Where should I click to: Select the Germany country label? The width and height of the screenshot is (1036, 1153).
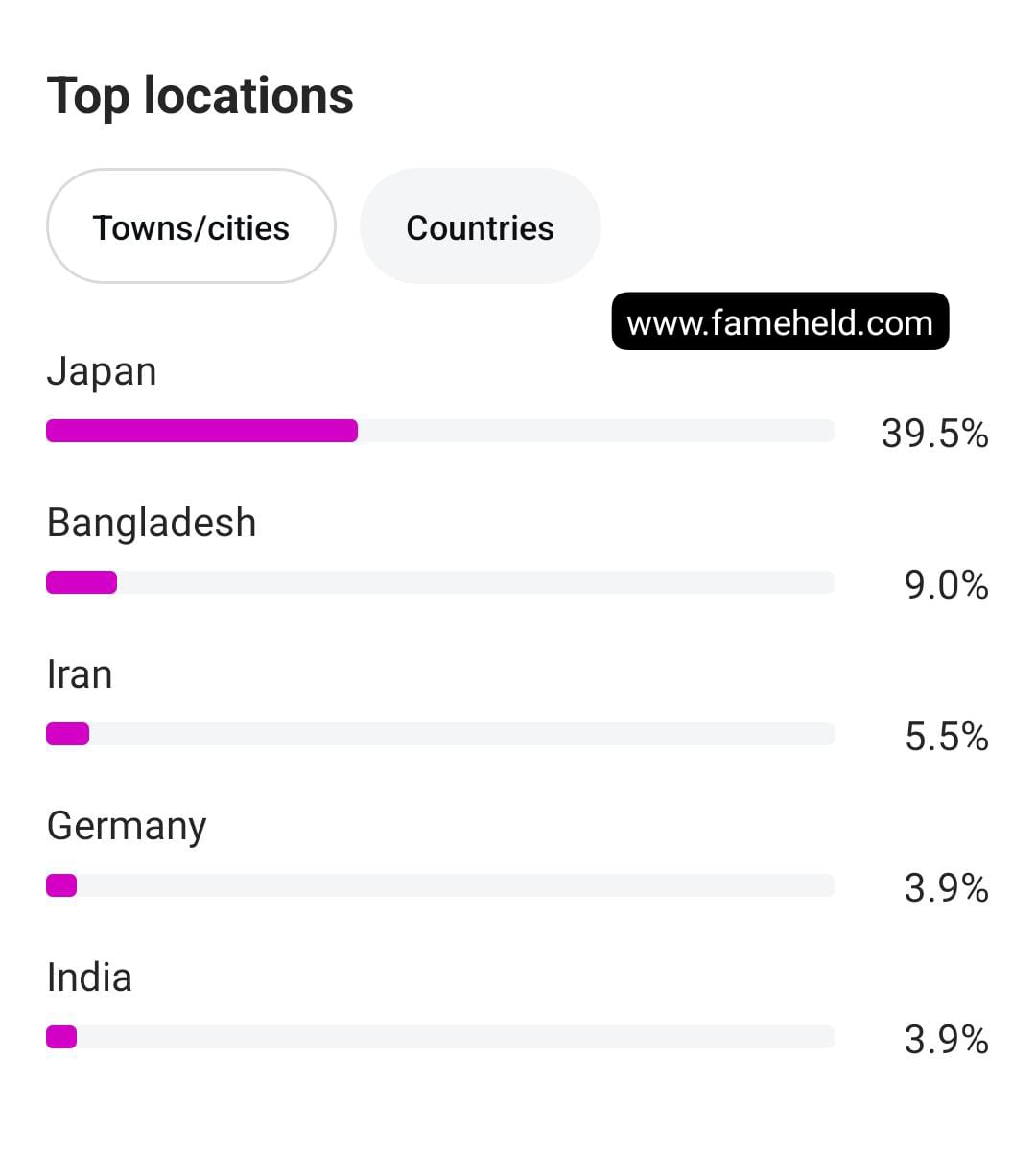point(127,827)
